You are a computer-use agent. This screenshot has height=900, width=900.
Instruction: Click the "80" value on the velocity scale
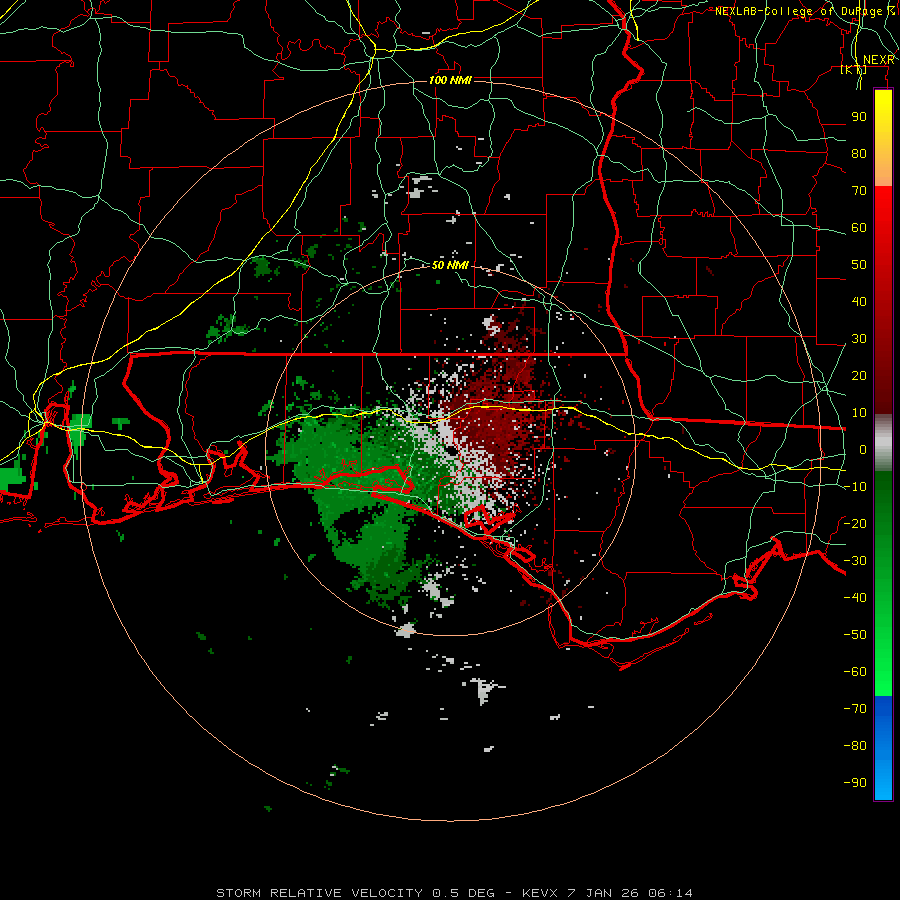coord(859,154)
